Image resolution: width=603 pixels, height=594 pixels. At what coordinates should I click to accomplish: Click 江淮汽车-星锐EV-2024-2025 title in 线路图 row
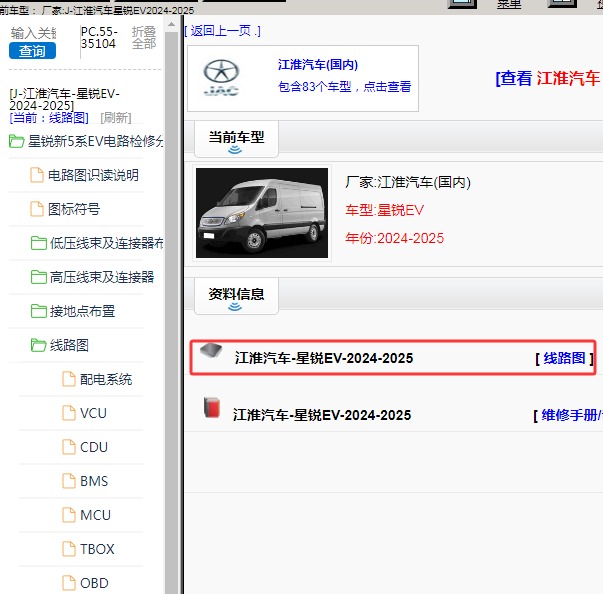click(x=324, y=358)
